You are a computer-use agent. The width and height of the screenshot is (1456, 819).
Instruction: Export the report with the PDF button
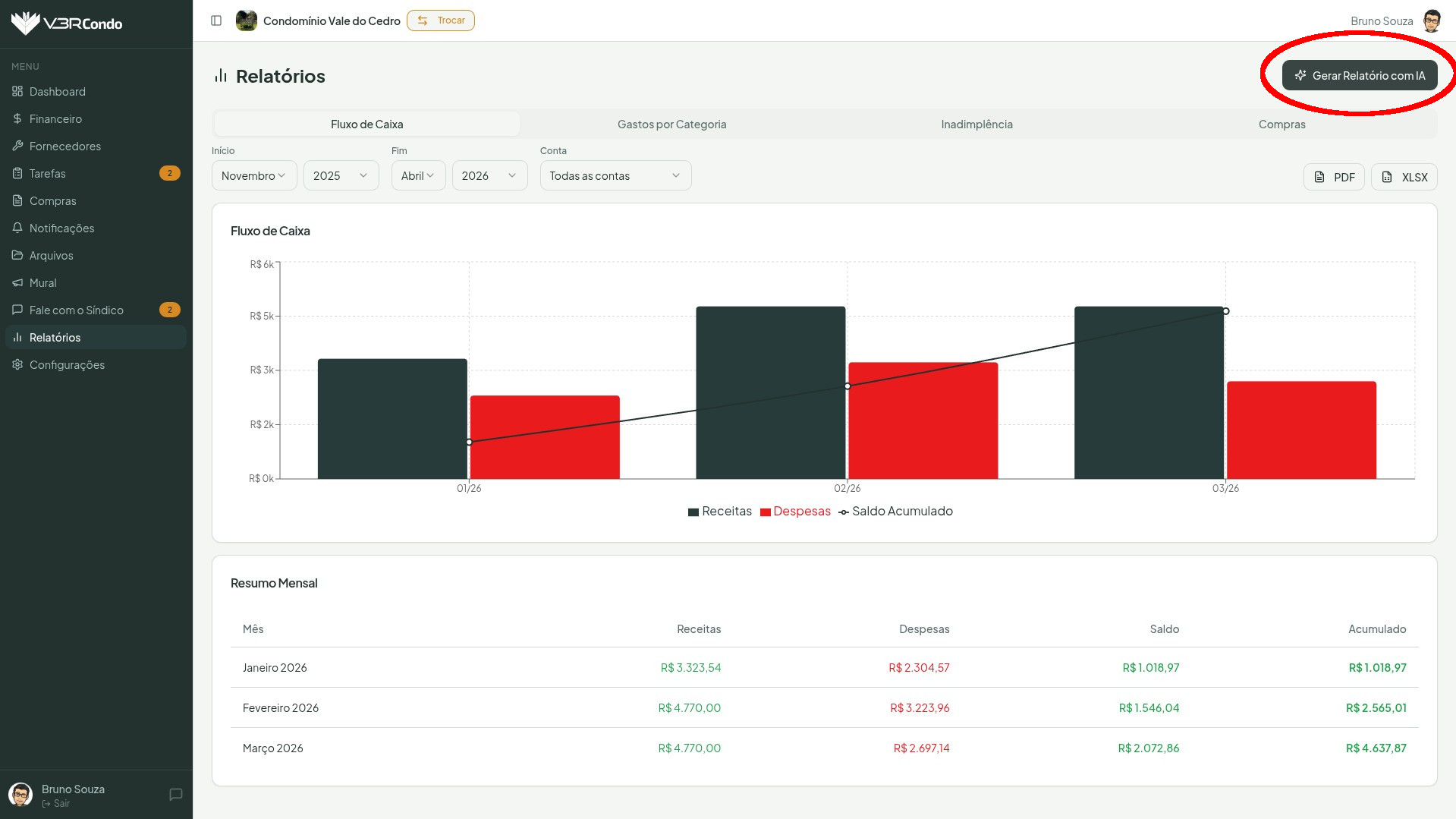(x=1333, y=177)
